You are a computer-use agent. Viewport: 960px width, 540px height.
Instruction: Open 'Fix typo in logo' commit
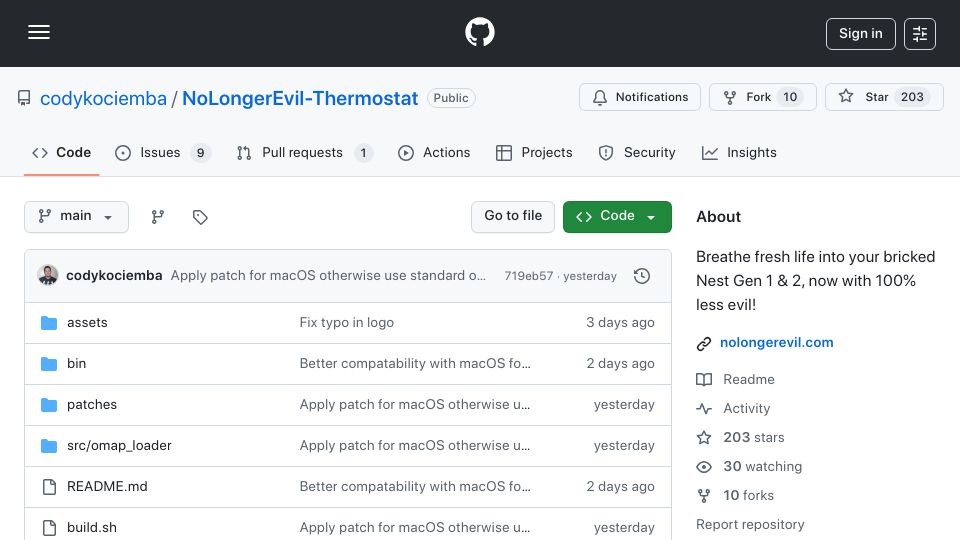(x=347, y=323)
